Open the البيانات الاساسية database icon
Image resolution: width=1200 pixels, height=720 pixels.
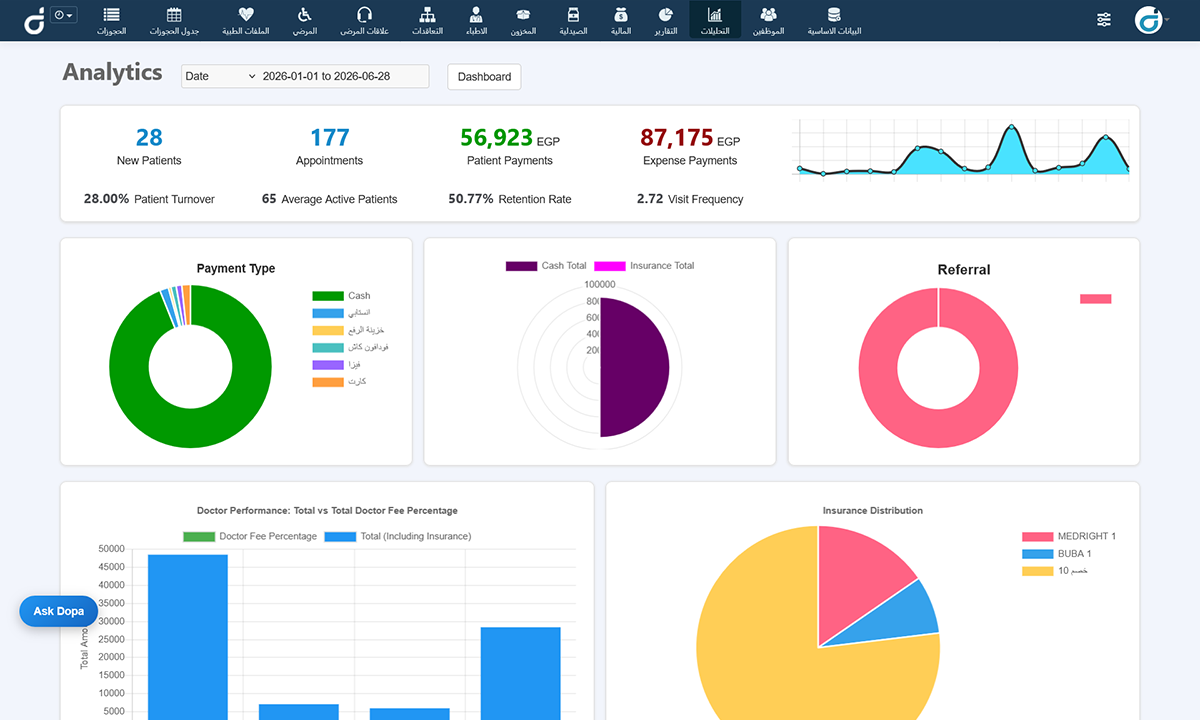pyautogui.click(x=834, y=15)
